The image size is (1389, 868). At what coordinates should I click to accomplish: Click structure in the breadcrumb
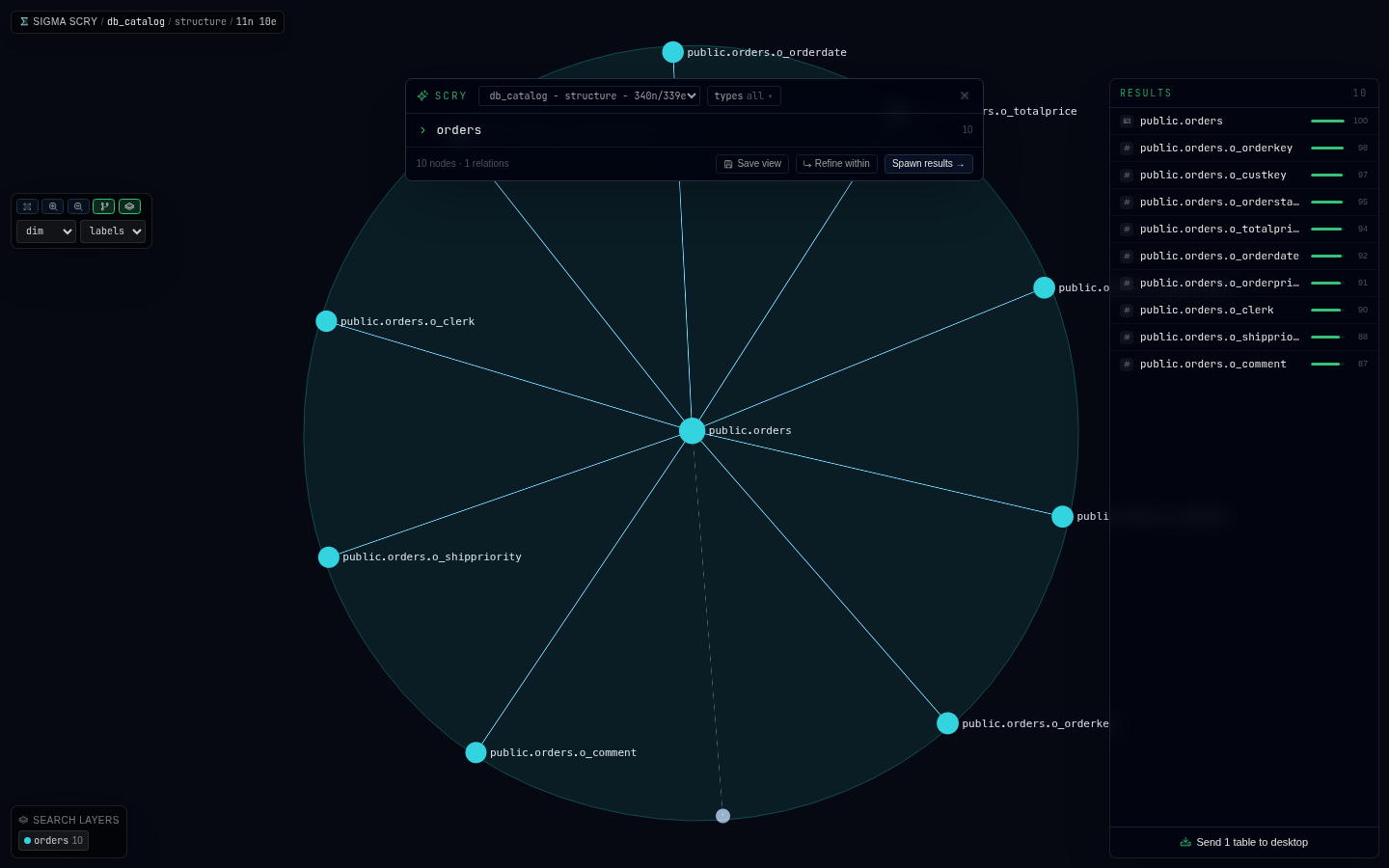click(x=201, y=21)
